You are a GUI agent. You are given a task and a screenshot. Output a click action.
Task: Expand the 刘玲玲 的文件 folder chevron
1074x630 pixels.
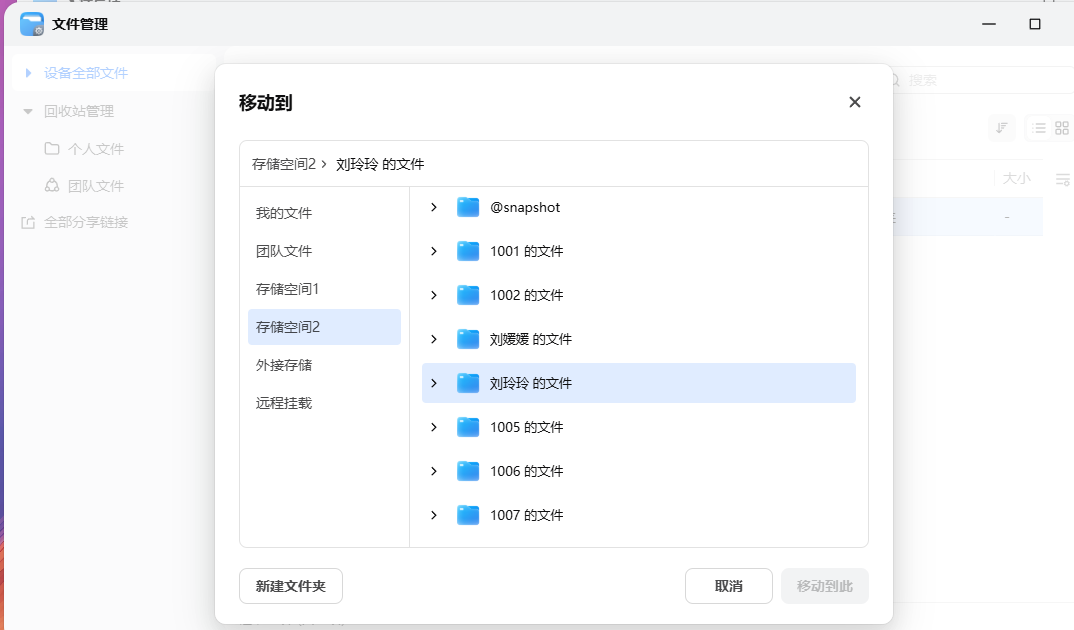click(x=434, y=383)
